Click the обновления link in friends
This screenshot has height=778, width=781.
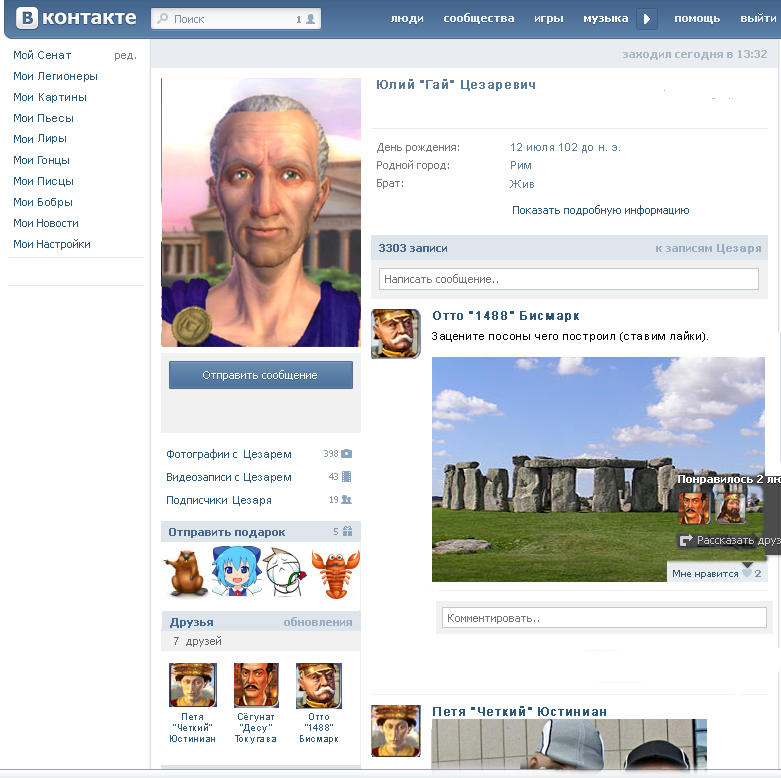point(318,622)
